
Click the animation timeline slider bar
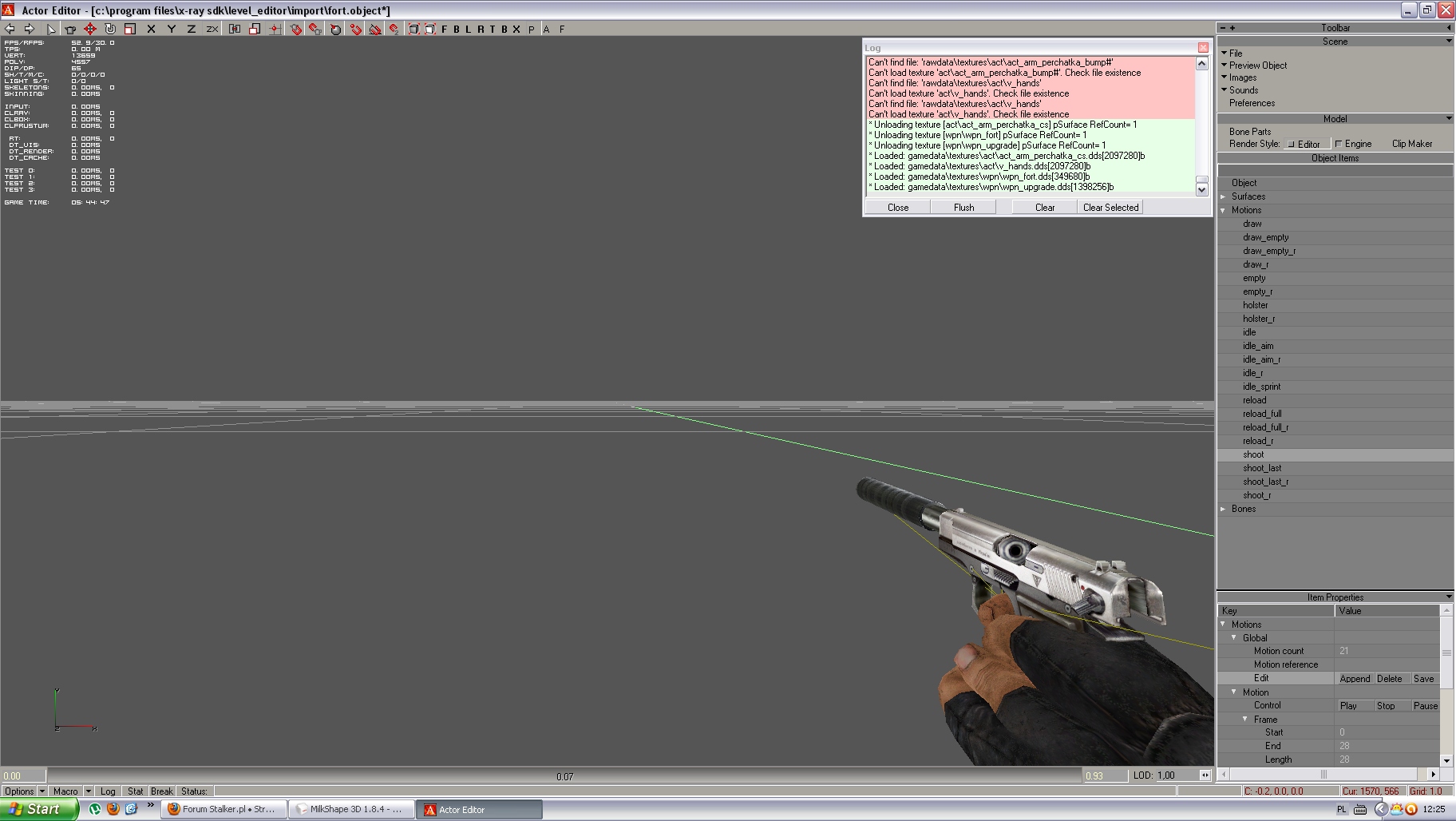point(564,775)
